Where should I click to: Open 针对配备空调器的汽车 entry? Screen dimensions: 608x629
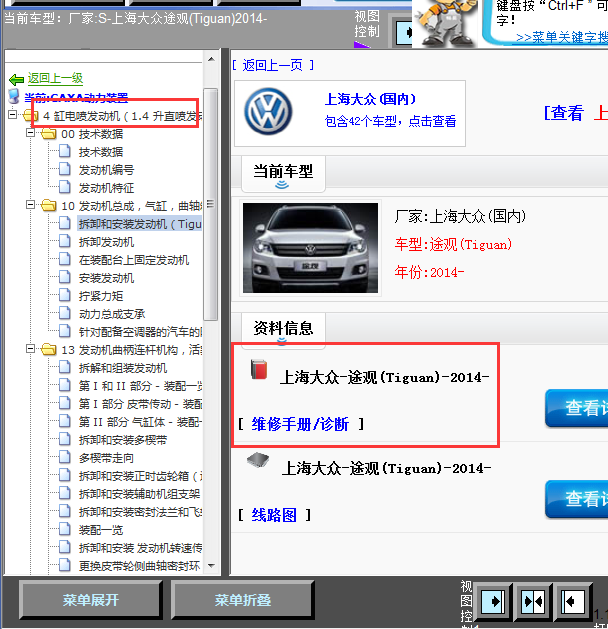pos(140,332)
